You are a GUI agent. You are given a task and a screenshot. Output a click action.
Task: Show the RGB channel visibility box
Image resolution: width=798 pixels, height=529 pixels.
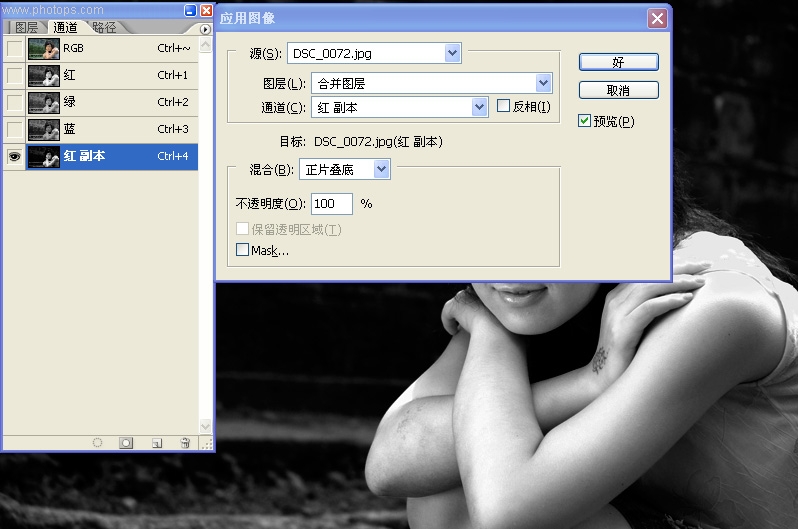15,48
